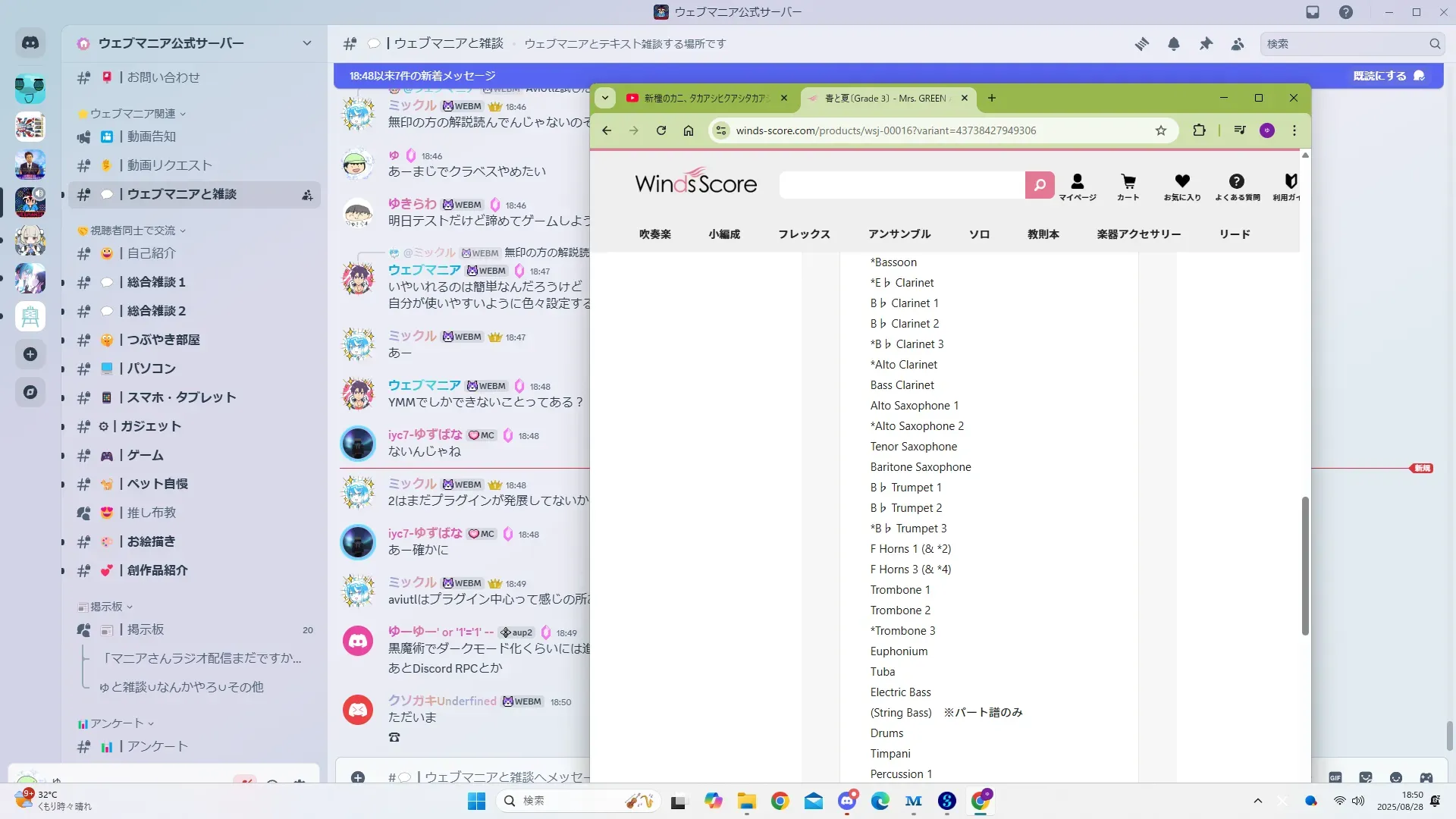Open the 総合雑談1 channel

(x=155, y=282)
